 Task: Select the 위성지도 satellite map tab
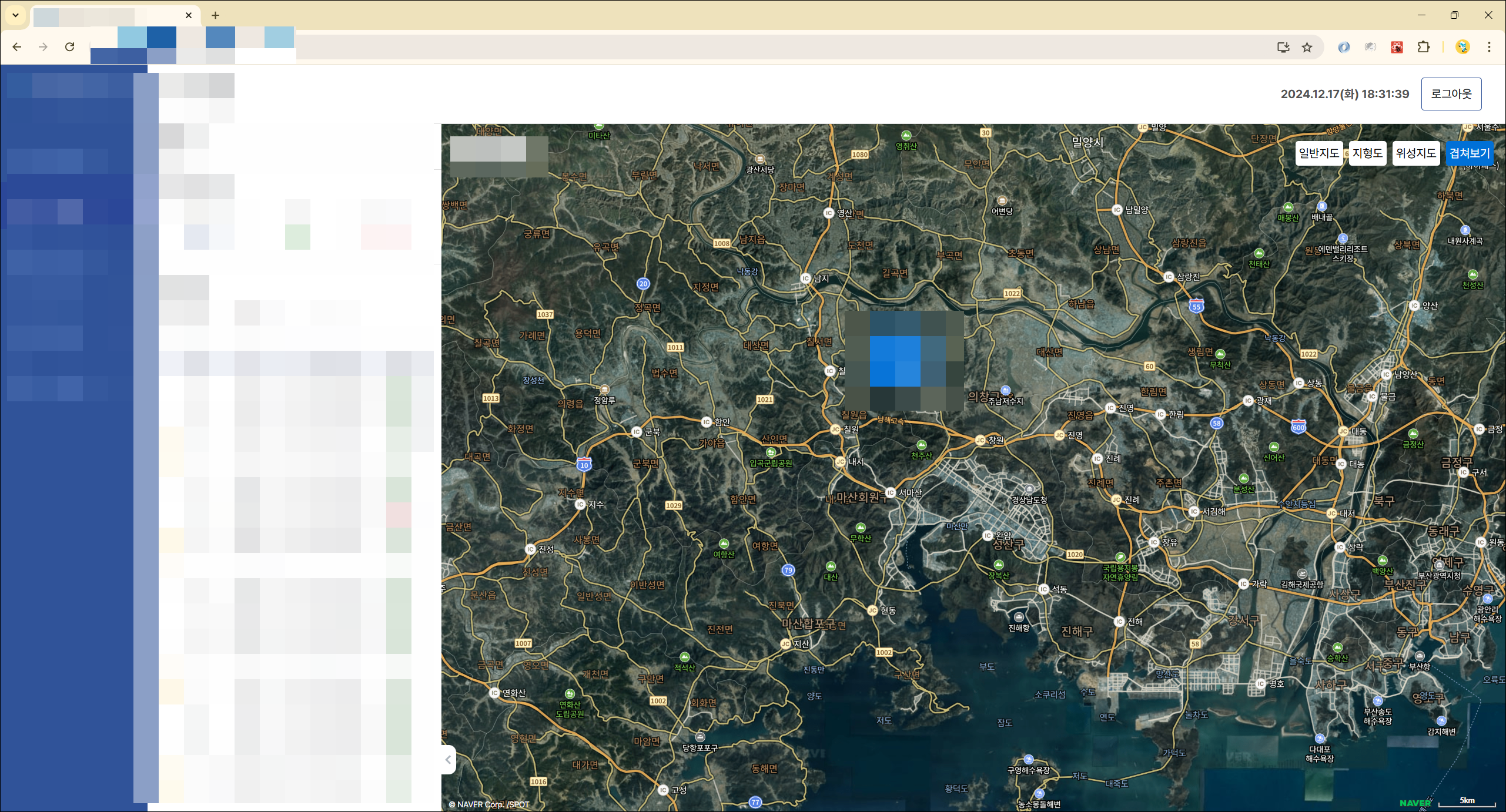[1415, 153]
